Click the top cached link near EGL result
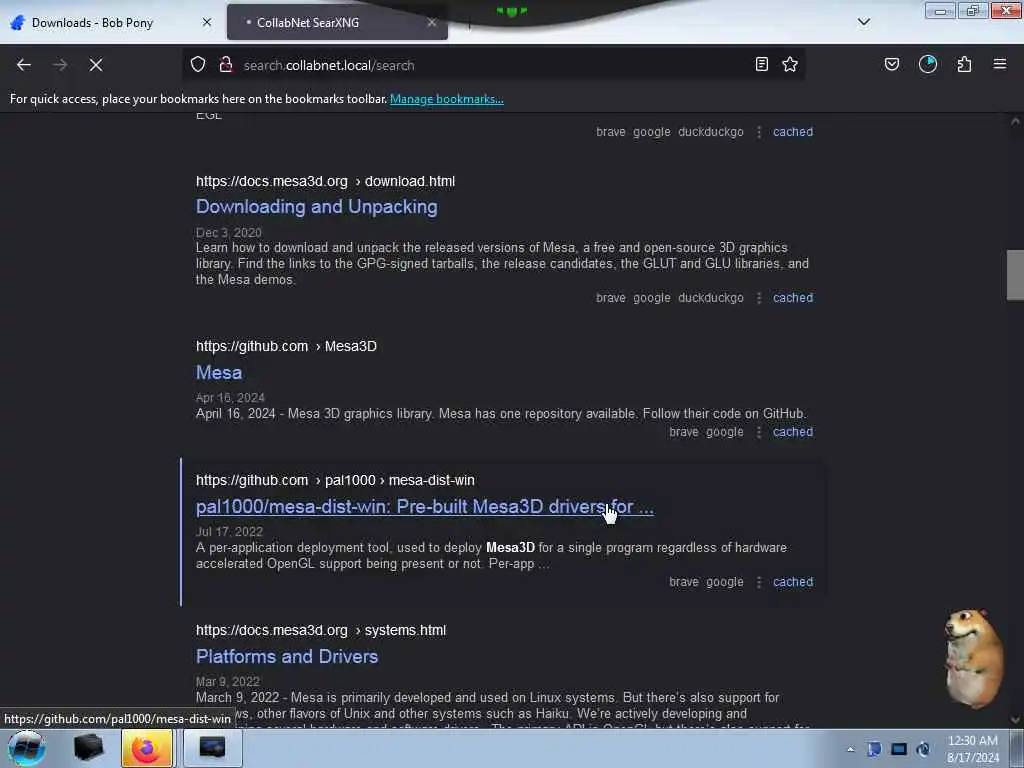The height and width of the screenshot is (768, 1024). (793, 132)
